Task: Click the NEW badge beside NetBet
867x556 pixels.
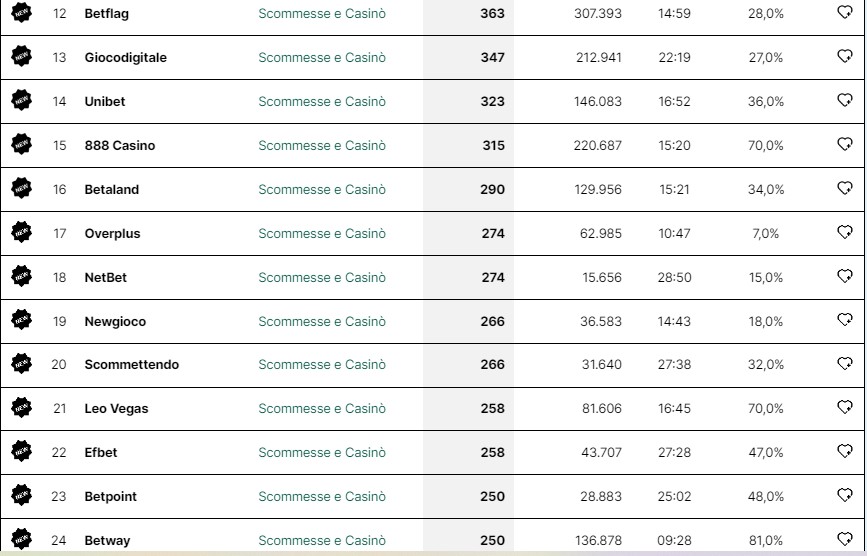Action: coord(22,276)
